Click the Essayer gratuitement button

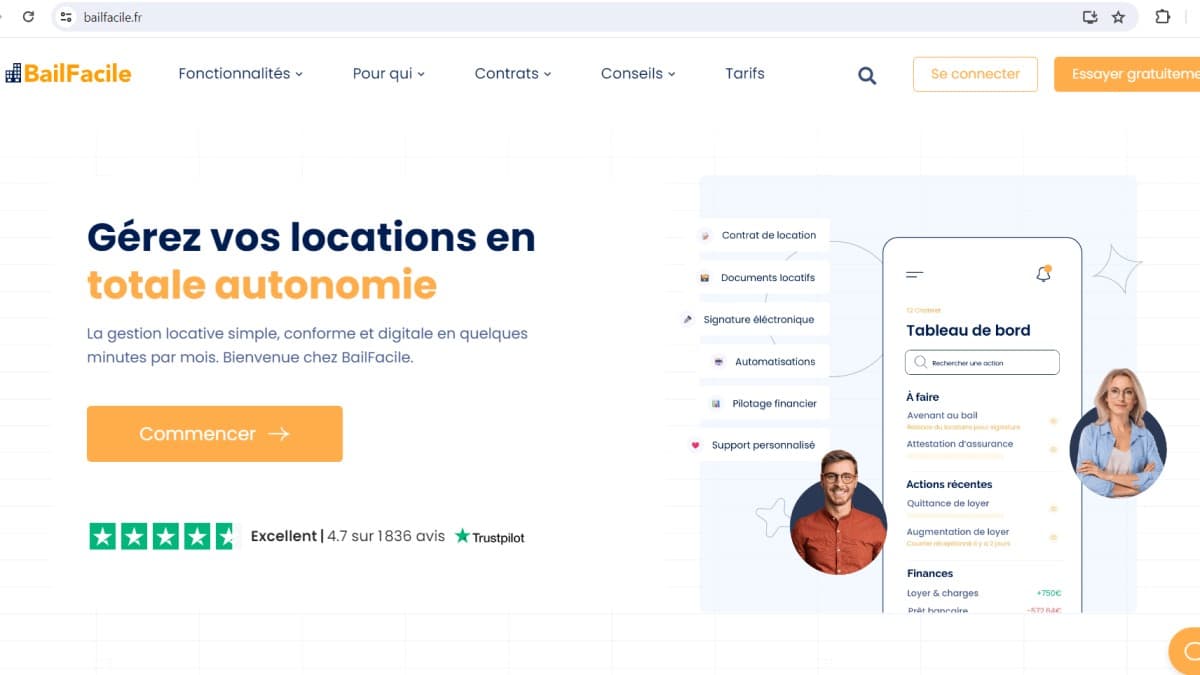pyautogui.click(x=1130, y=74)
